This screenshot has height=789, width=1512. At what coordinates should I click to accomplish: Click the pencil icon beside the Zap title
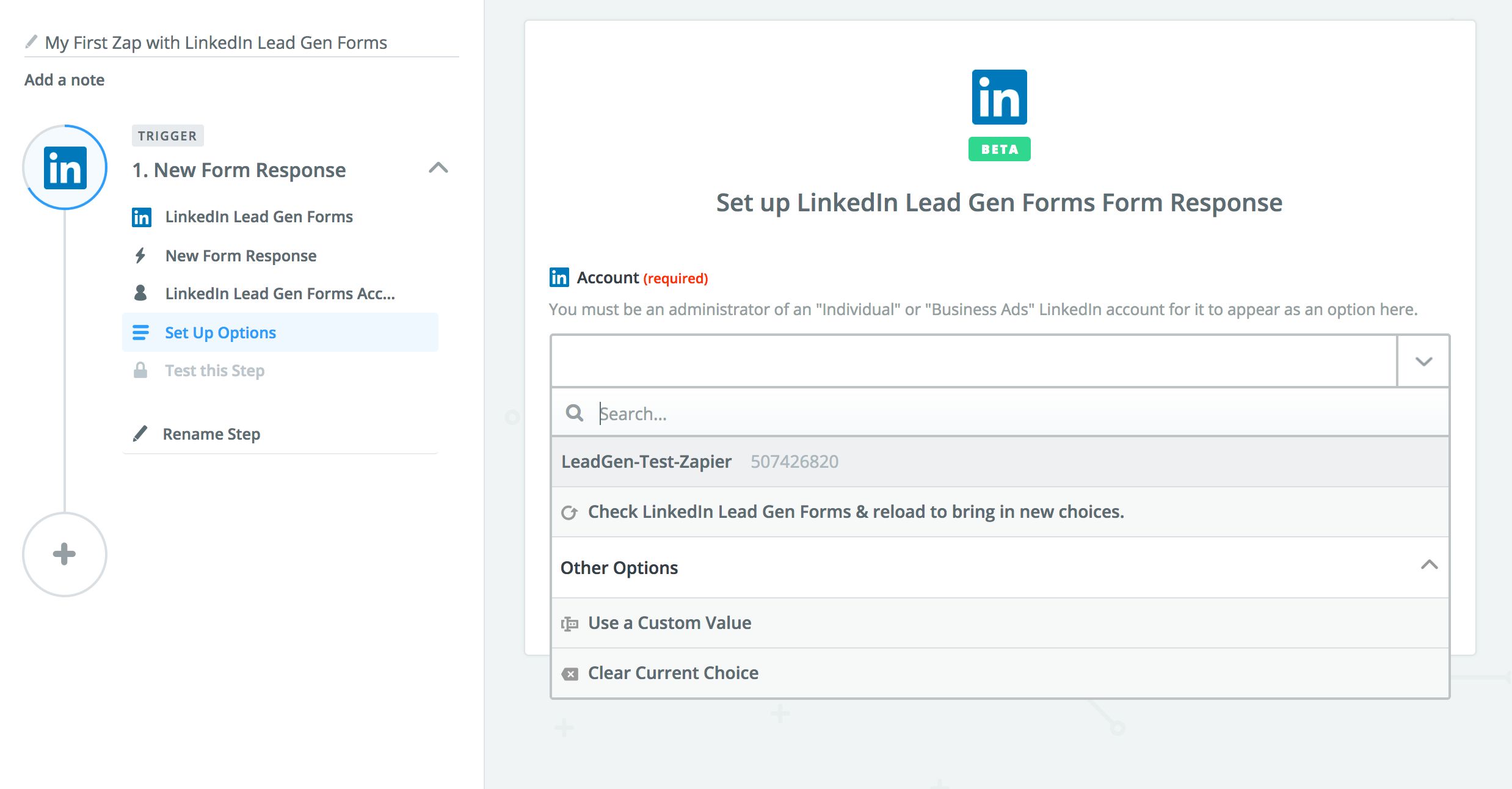(x=31, y=42)
